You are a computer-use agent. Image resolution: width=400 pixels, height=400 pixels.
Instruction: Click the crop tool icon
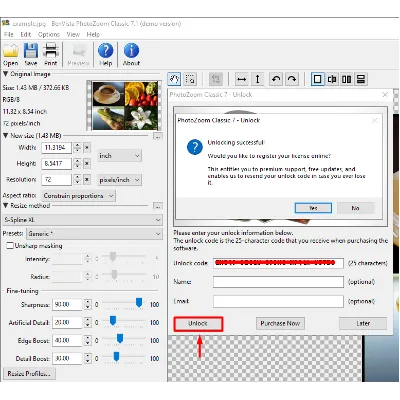[x=216, y=79]
